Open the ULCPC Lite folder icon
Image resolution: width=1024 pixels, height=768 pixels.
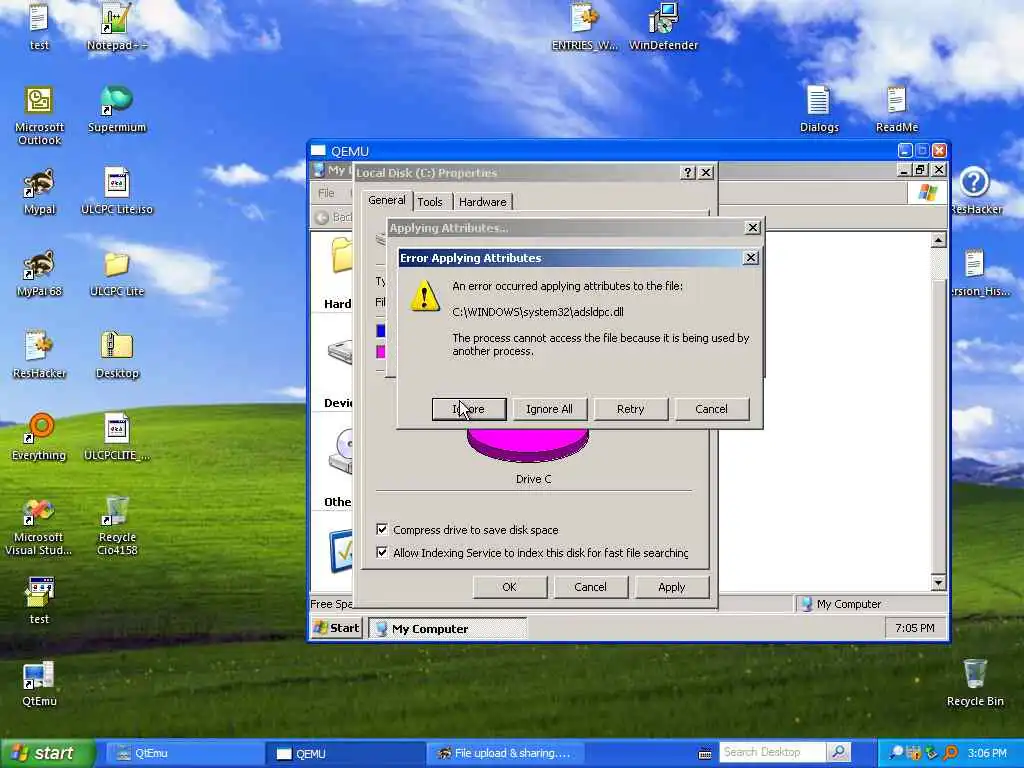(x=117, y=273)
